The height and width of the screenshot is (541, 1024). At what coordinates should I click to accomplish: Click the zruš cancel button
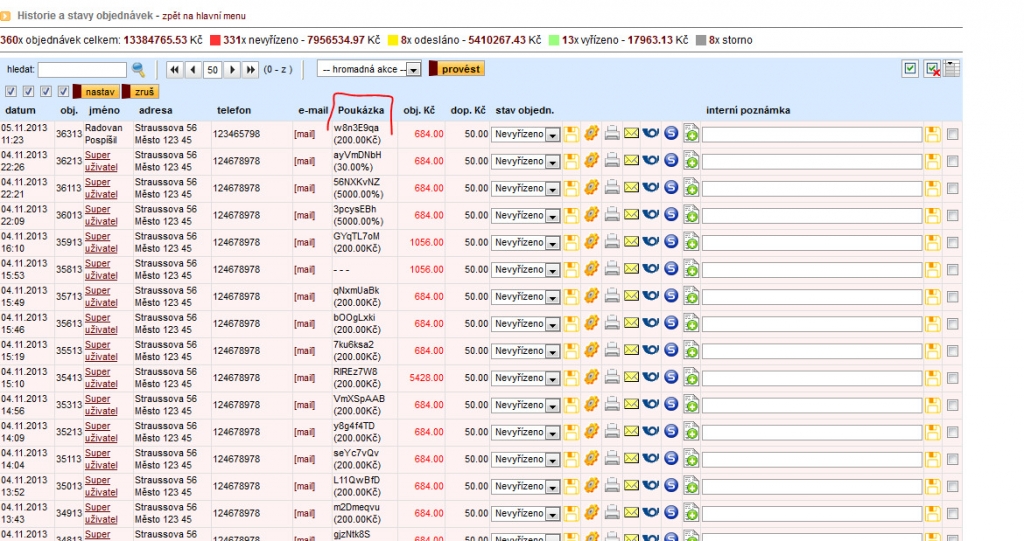coord(140,91)
